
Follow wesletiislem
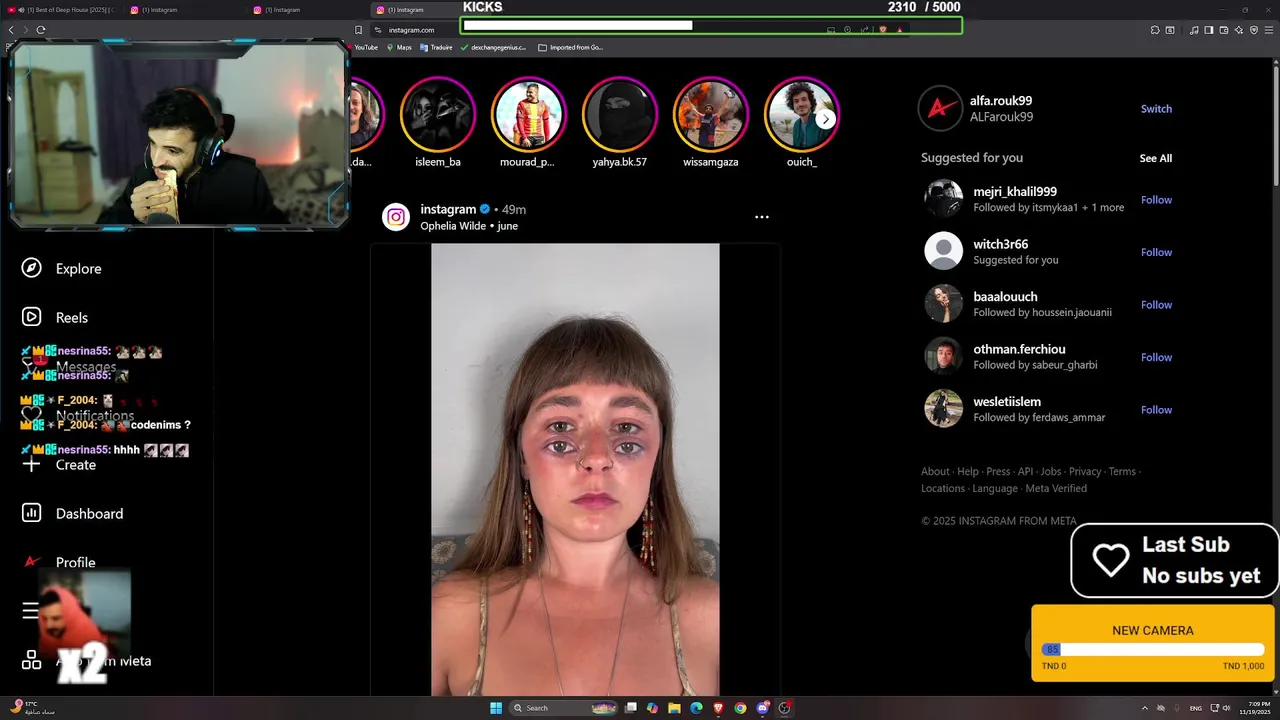(1156, 410)
